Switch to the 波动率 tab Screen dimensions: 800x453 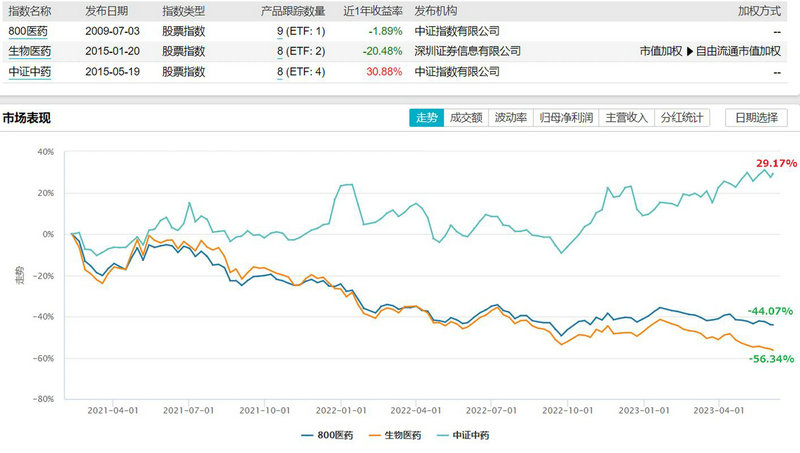point(510,118)
